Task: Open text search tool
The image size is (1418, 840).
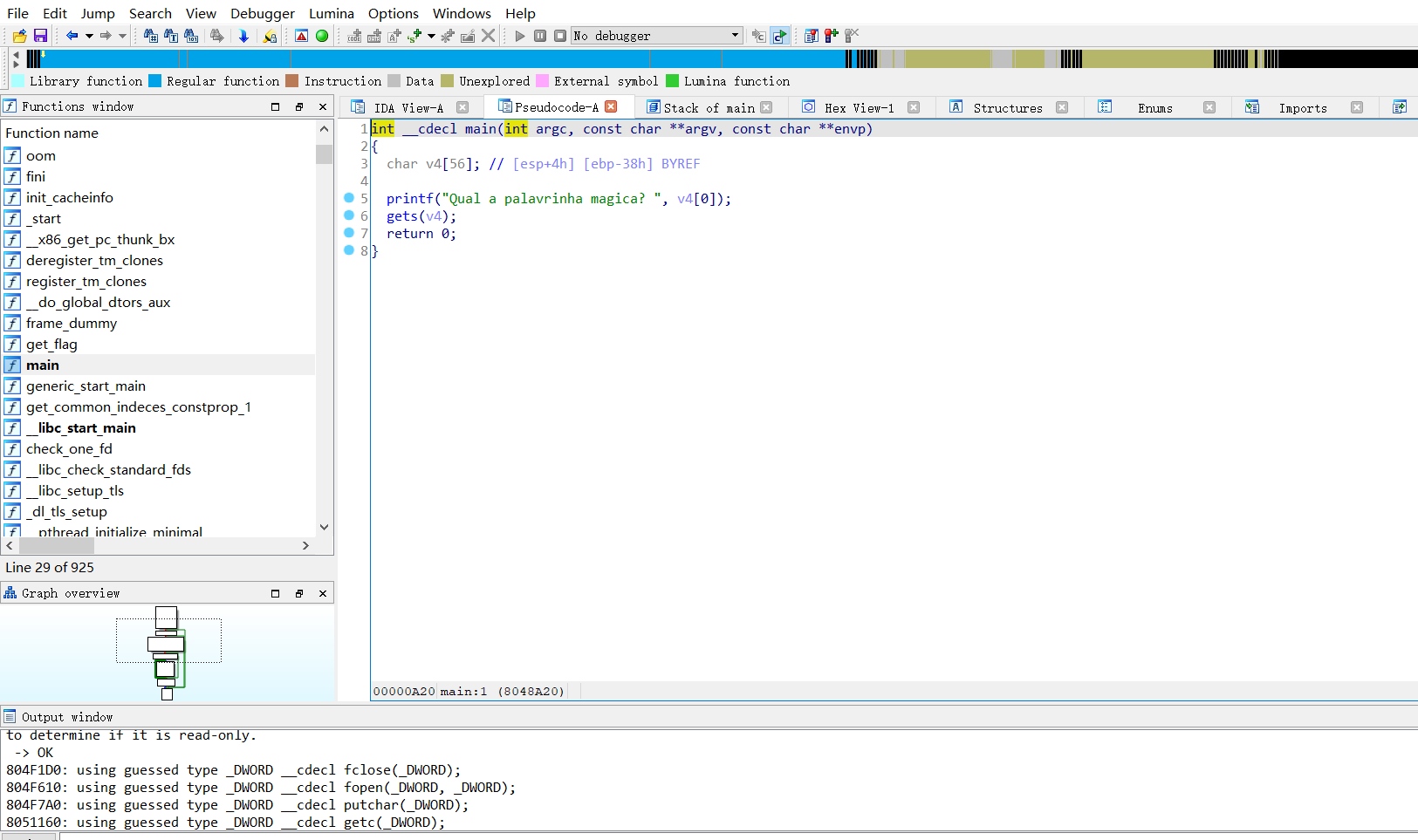Action: [x=171, y=36]
